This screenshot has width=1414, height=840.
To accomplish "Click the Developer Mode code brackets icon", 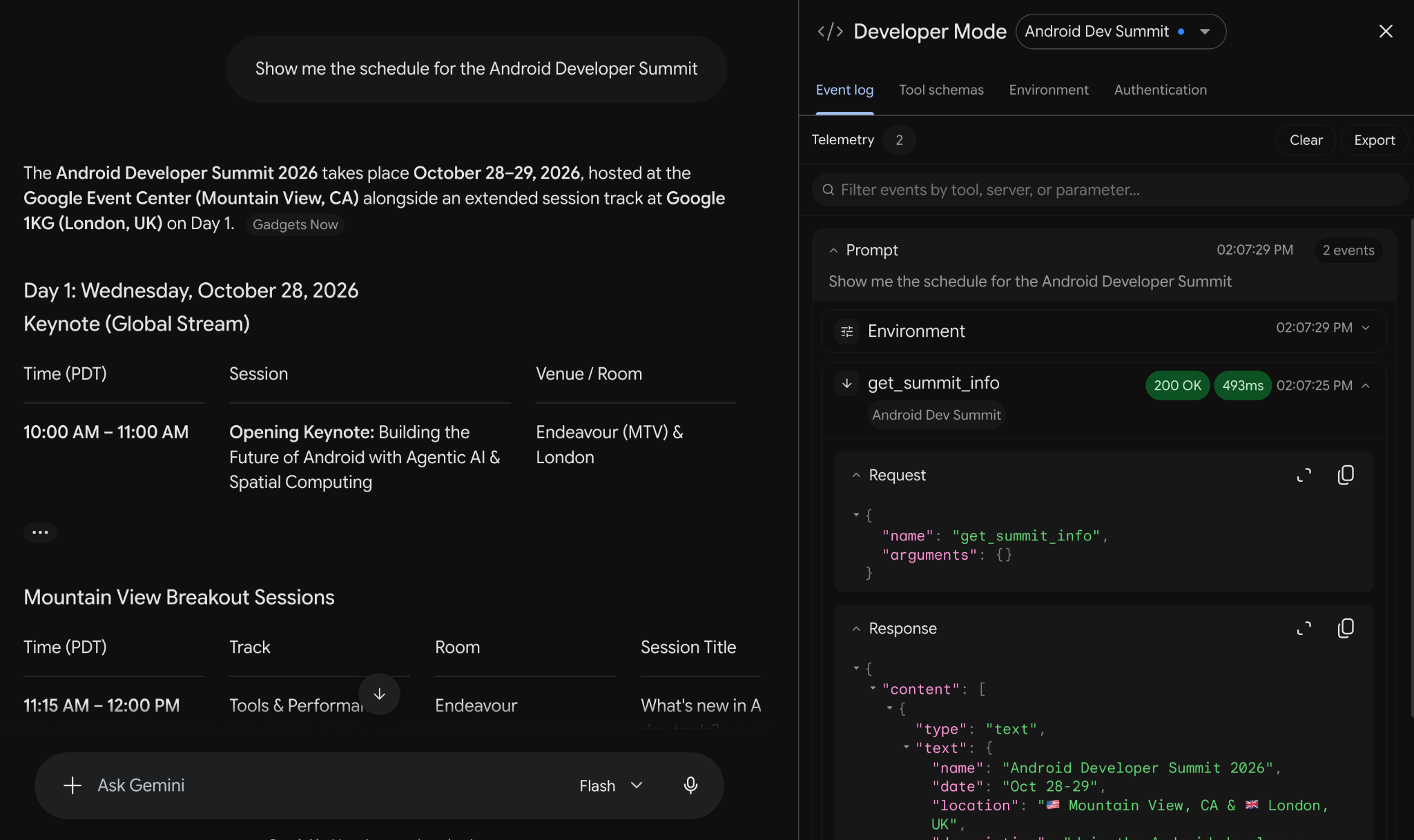I will [830, 32].
